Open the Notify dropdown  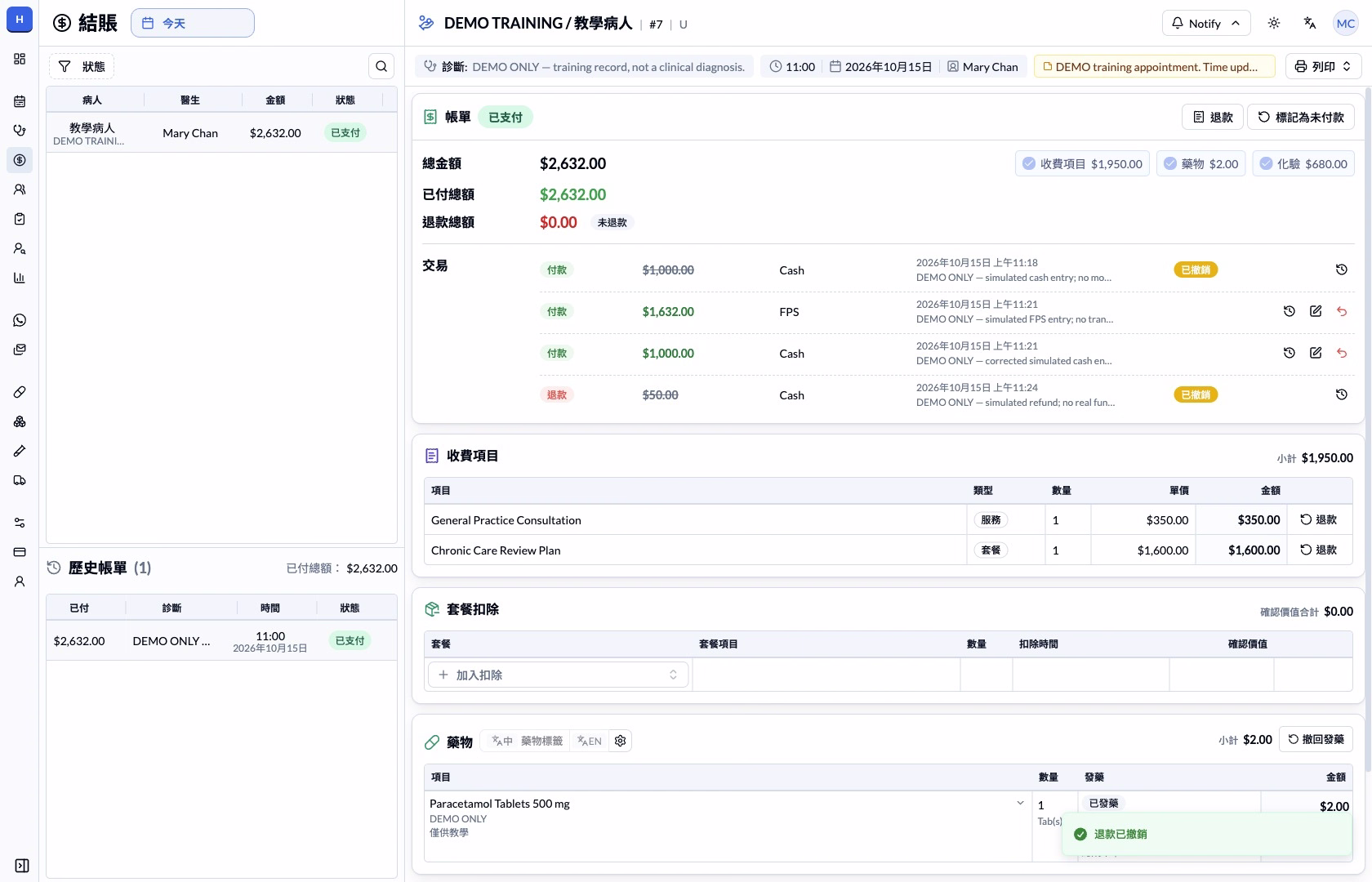tap(1205, 23)
